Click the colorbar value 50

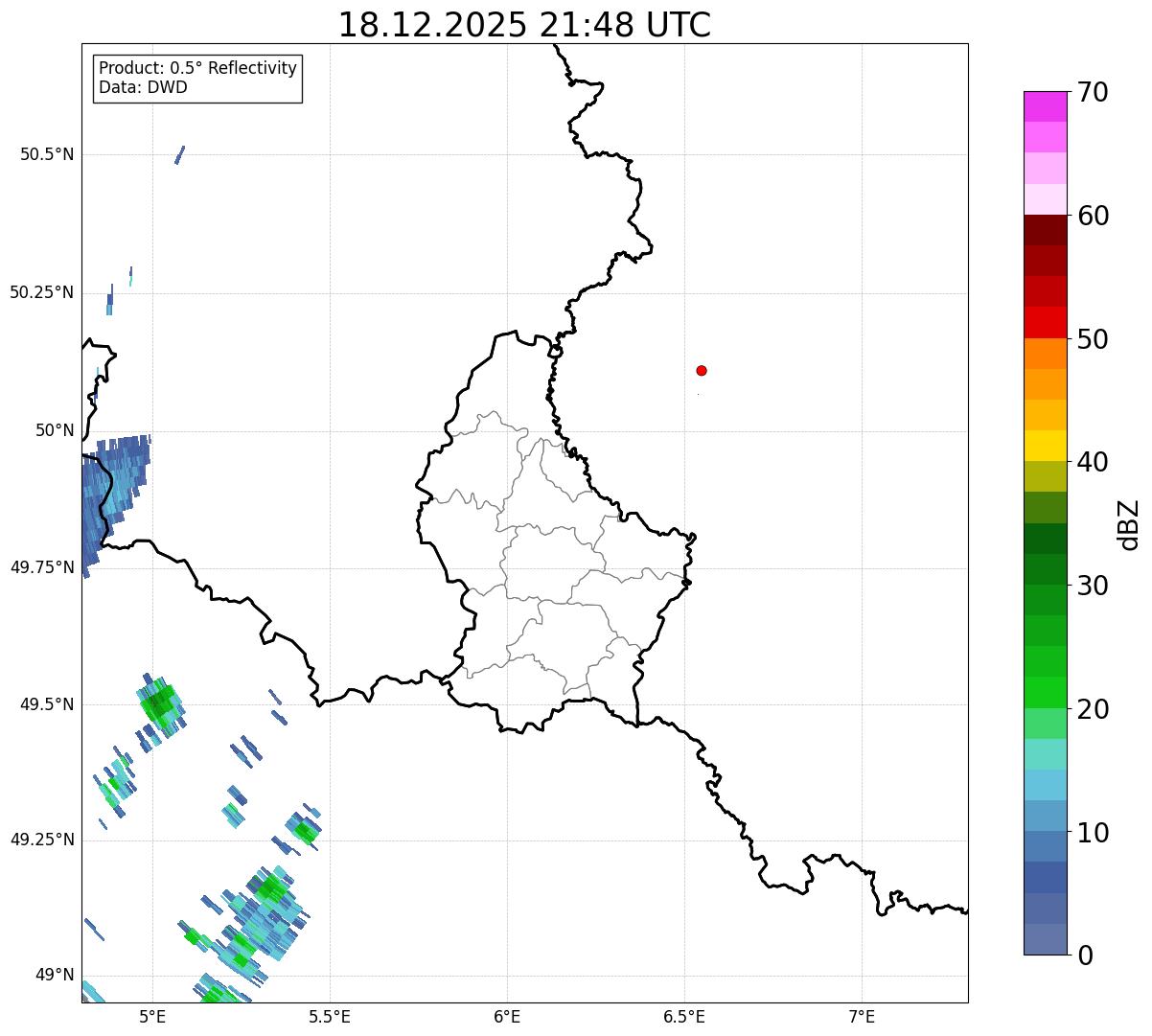(x=1093, y=339)
